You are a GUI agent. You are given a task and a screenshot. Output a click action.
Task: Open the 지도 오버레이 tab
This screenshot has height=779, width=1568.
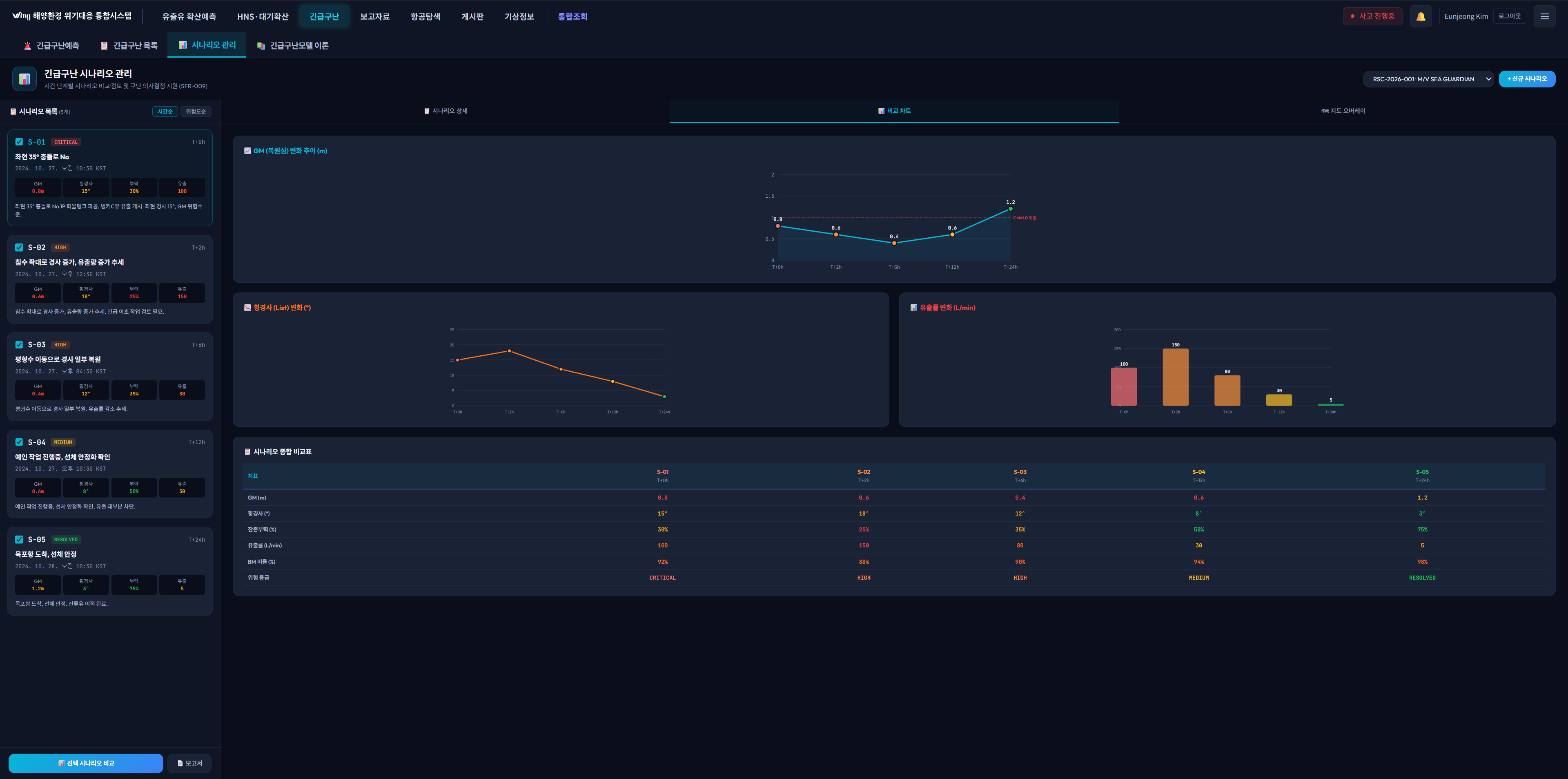click(1343, 111)
